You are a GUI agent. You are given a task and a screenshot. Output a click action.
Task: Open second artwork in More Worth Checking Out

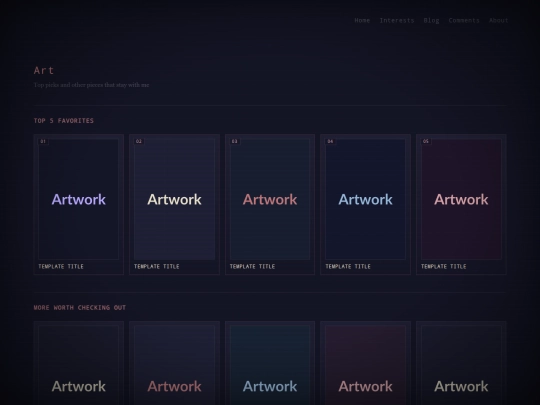click(174, 363)
